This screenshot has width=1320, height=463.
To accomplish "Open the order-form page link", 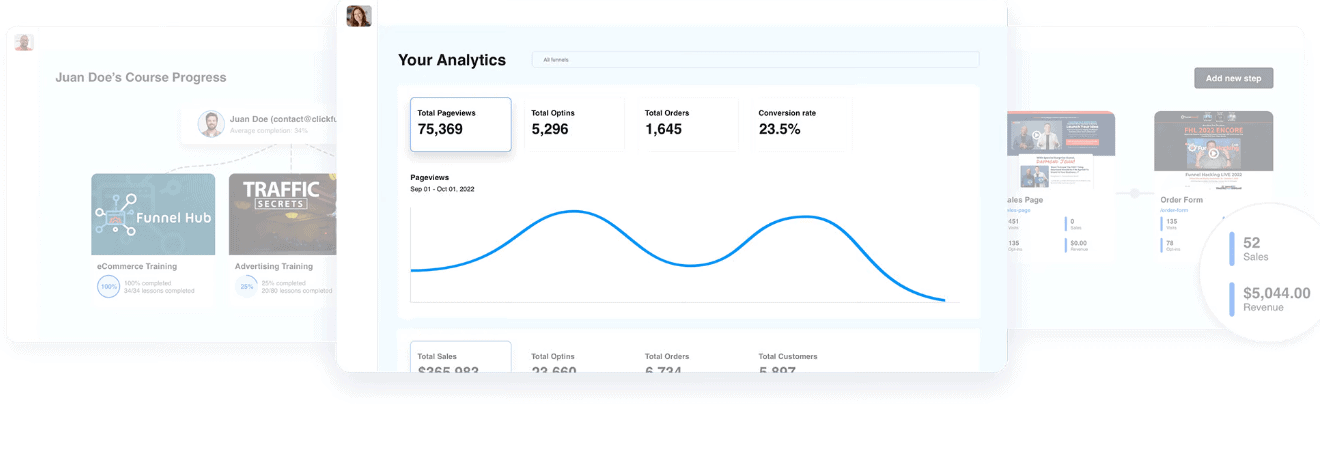I will [x=1172, y=210].
